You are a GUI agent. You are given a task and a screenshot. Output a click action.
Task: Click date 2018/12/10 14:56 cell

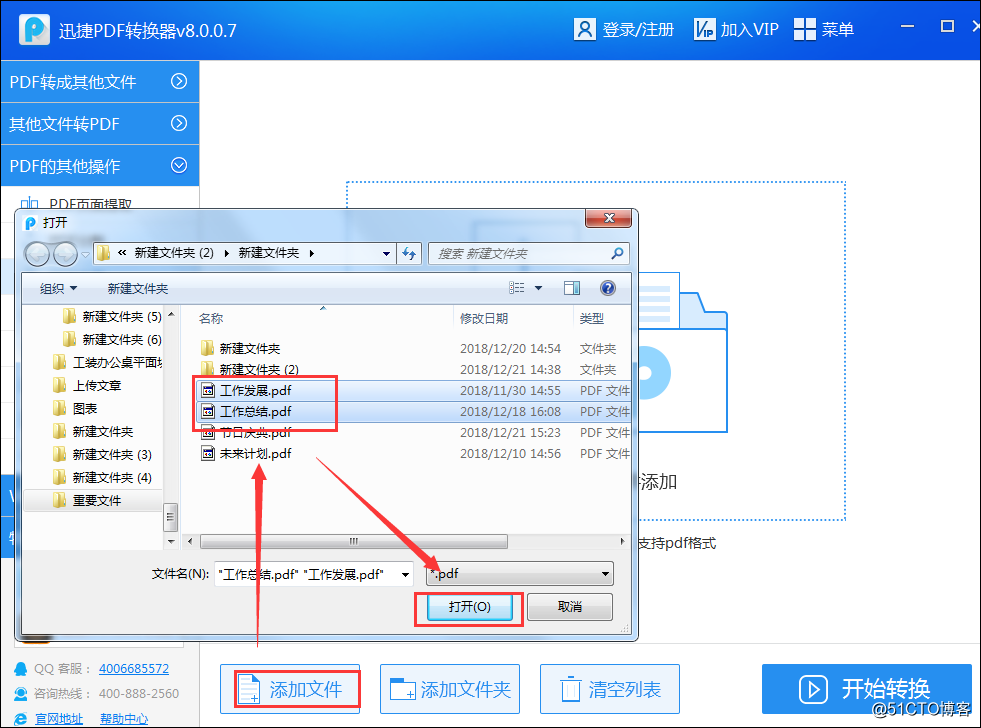[511, 453]
